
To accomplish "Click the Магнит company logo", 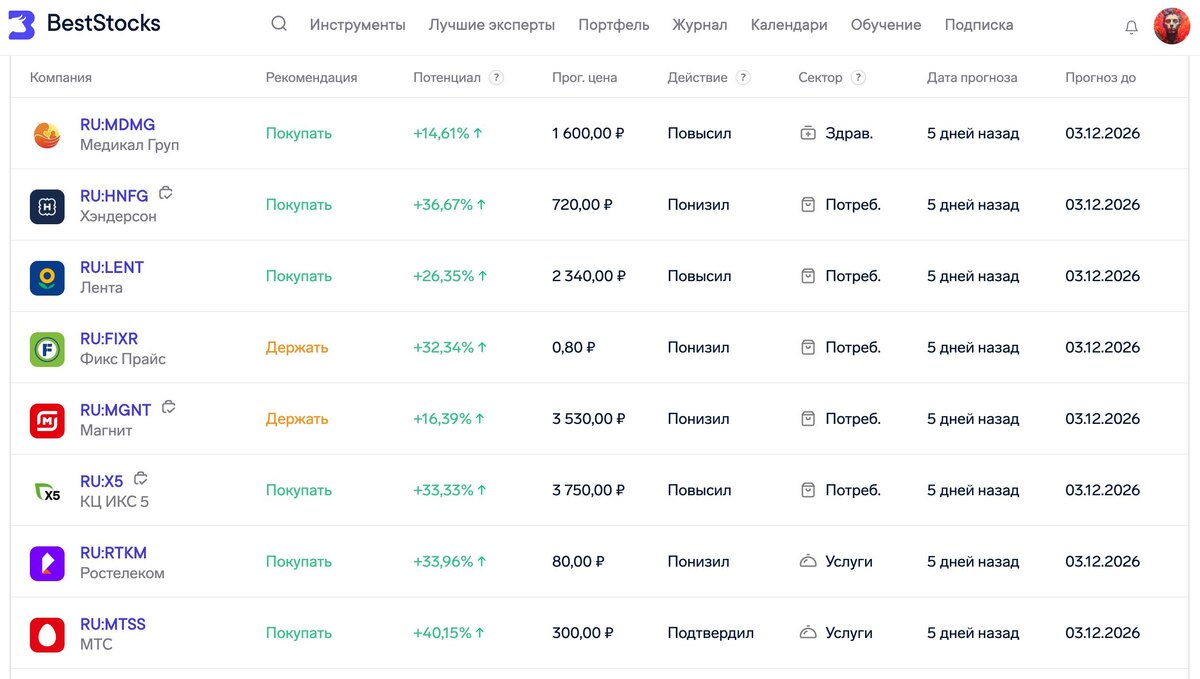I will [47, 421].
